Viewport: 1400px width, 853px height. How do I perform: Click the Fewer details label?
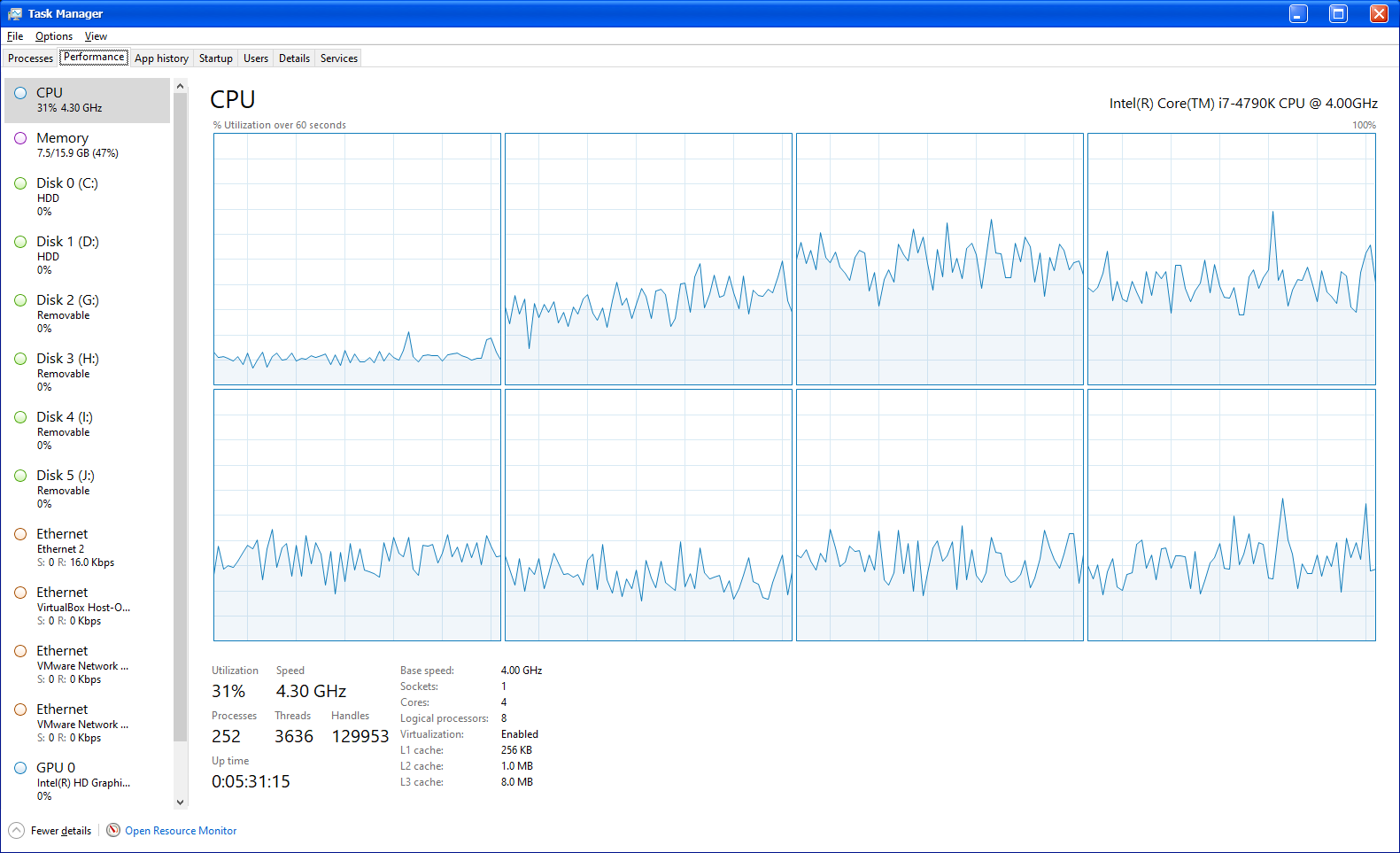pos(61,831)
